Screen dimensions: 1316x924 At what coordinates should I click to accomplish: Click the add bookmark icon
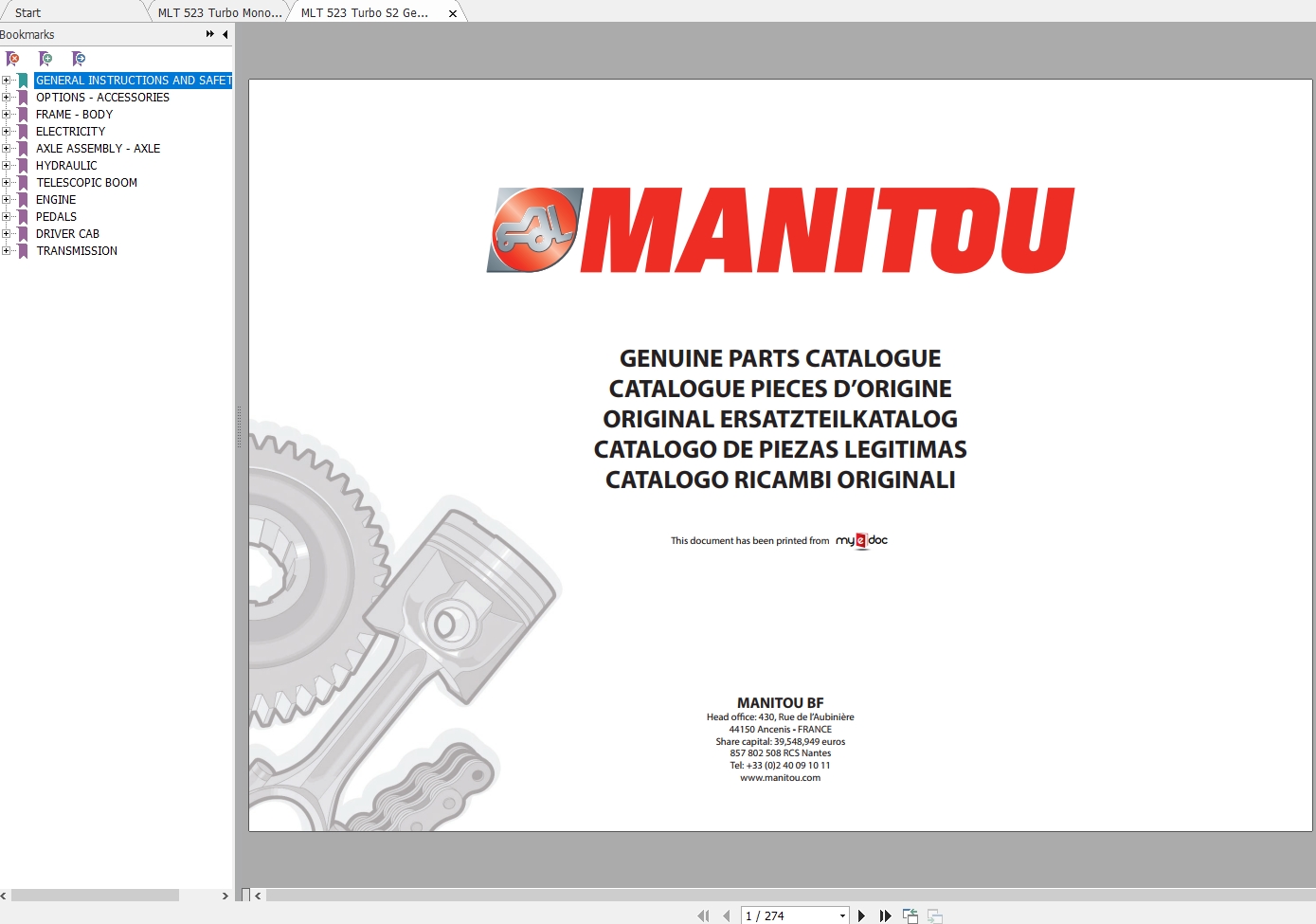[45, 59]
